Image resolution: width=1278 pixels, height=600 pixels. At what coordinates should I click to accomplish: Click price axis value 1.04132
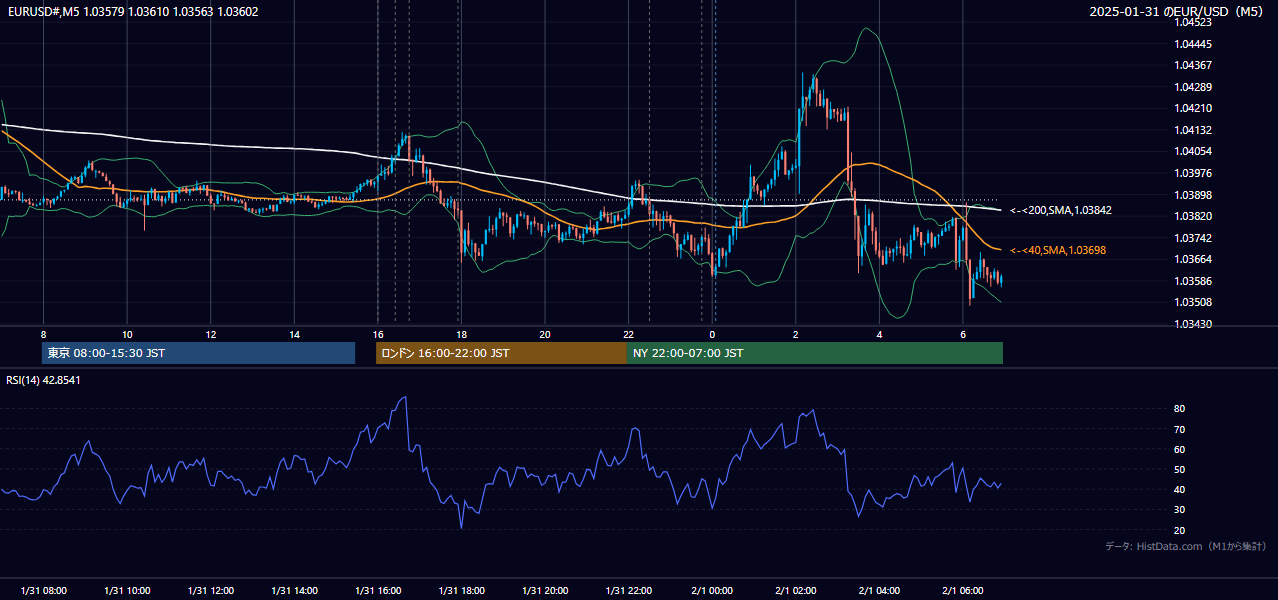pyautogui.click(x=1193, y=130)
